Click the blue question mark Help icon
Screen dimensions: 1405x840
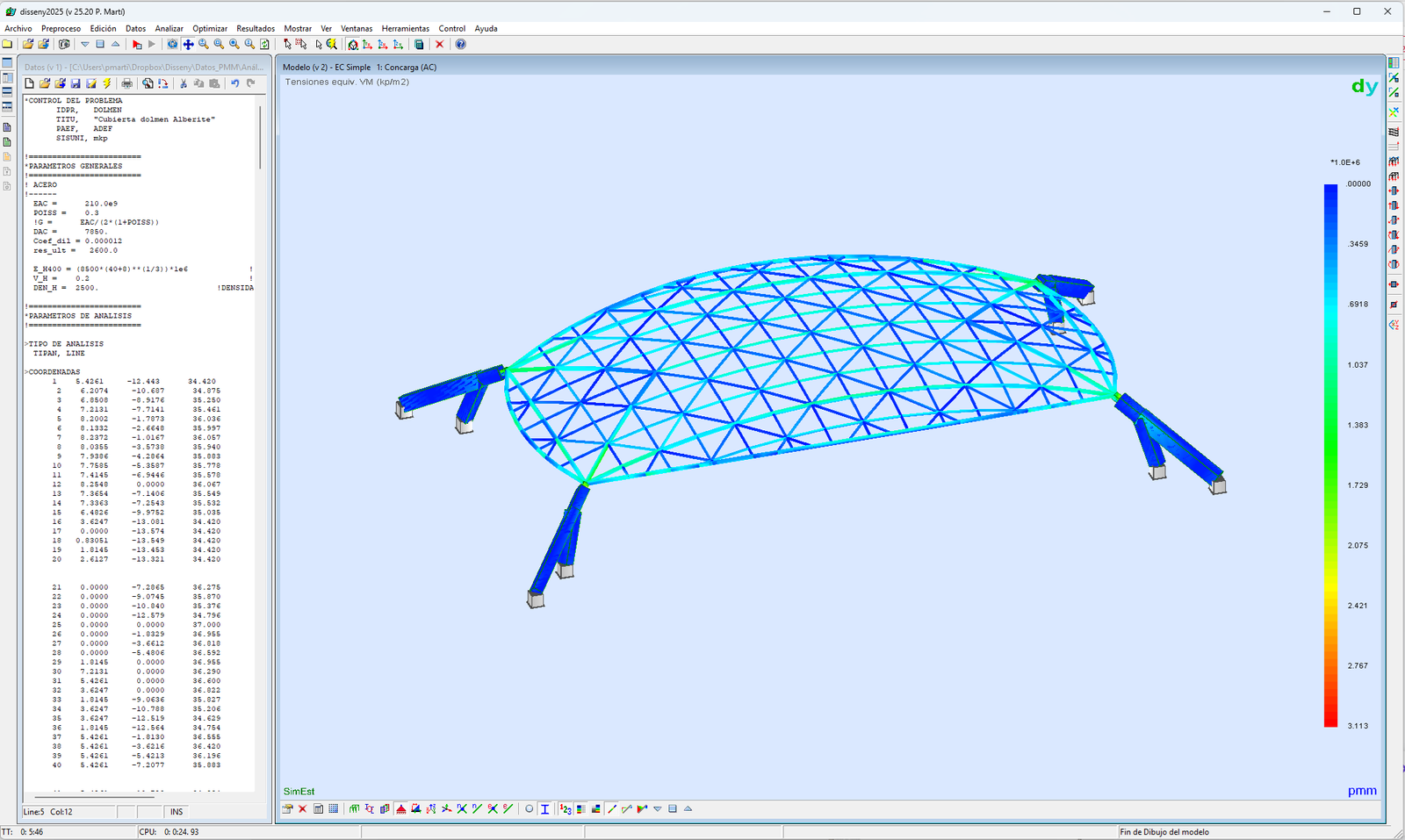461,44
